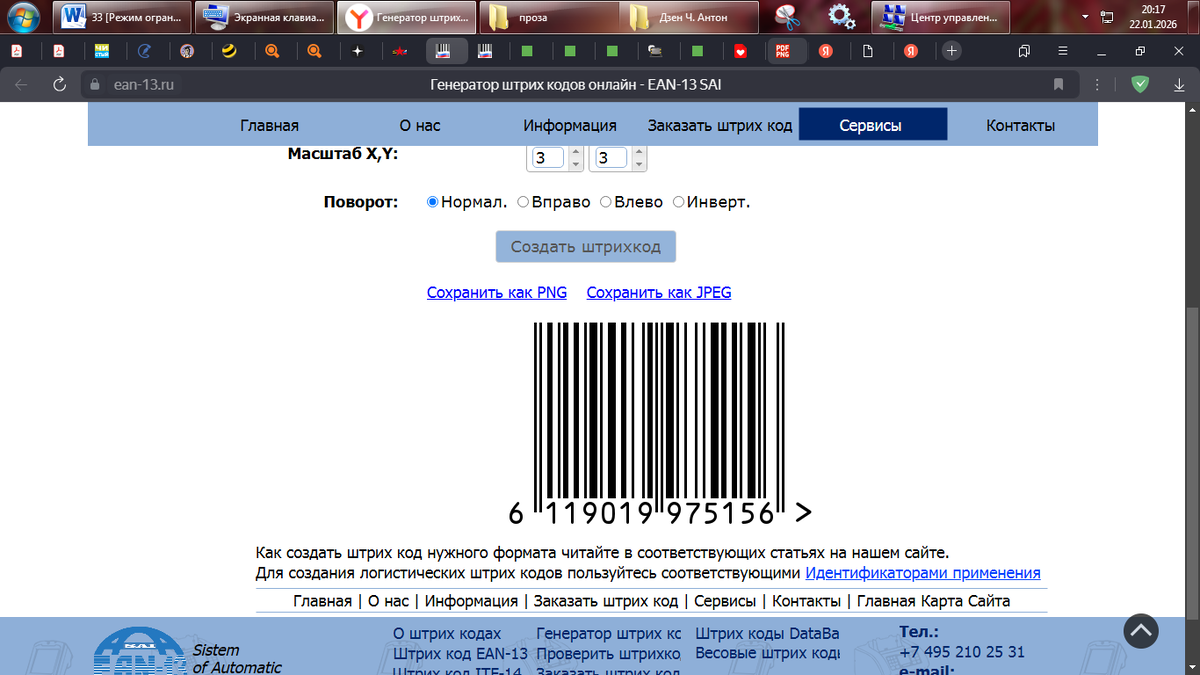Click the Сохранить как PNG link

click(497, 293)
